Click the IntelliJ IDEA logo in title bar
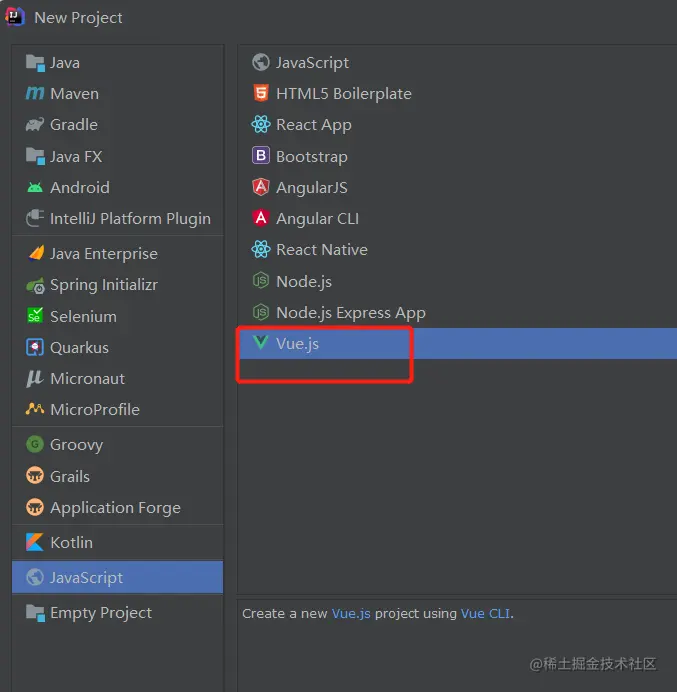 15,17
